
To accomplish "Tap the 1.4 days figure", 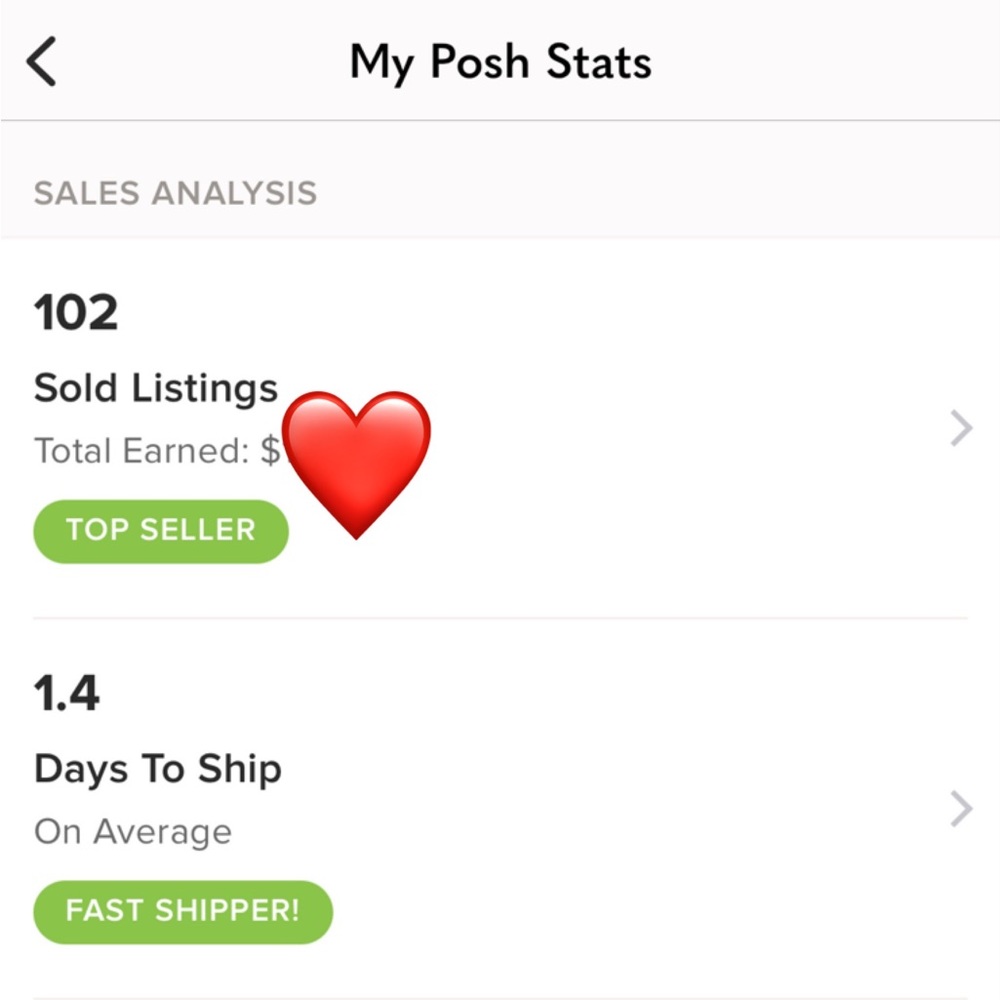I will (x=67, y=694).
